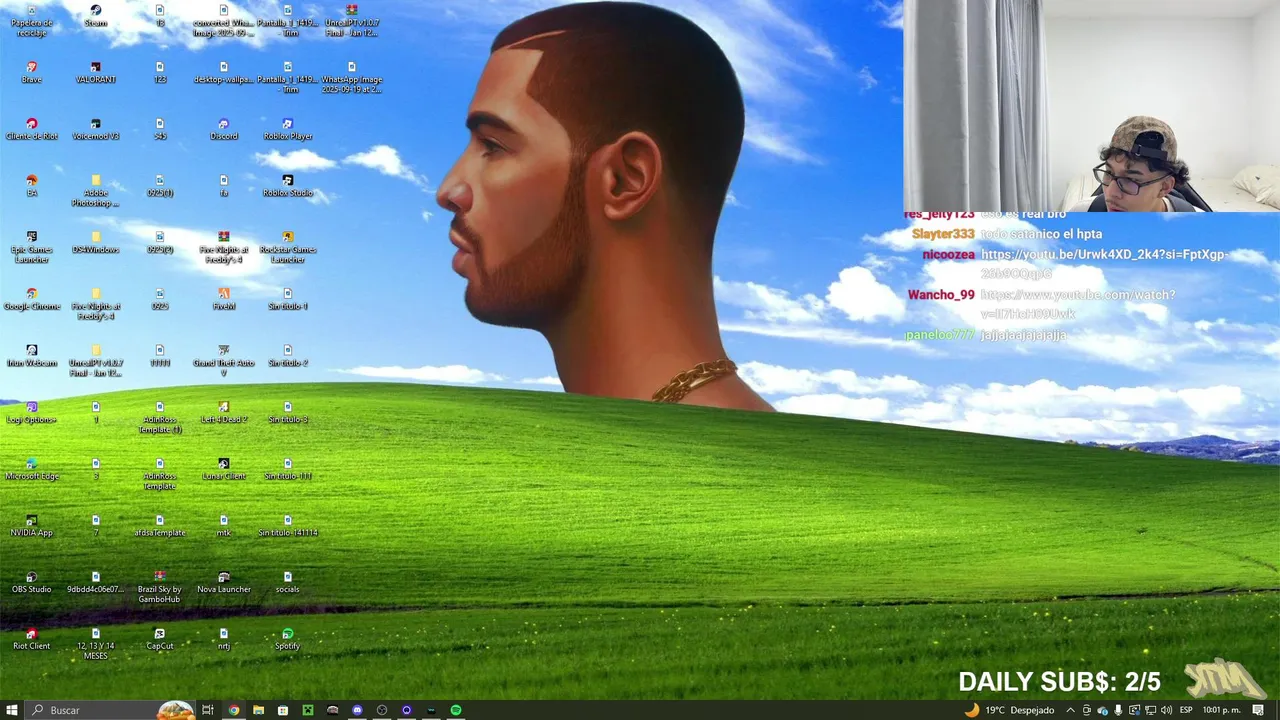Select the Voicemod V3 desktop icon
The height and width of the screenshot is (720, 1280).
click(95, 129)
